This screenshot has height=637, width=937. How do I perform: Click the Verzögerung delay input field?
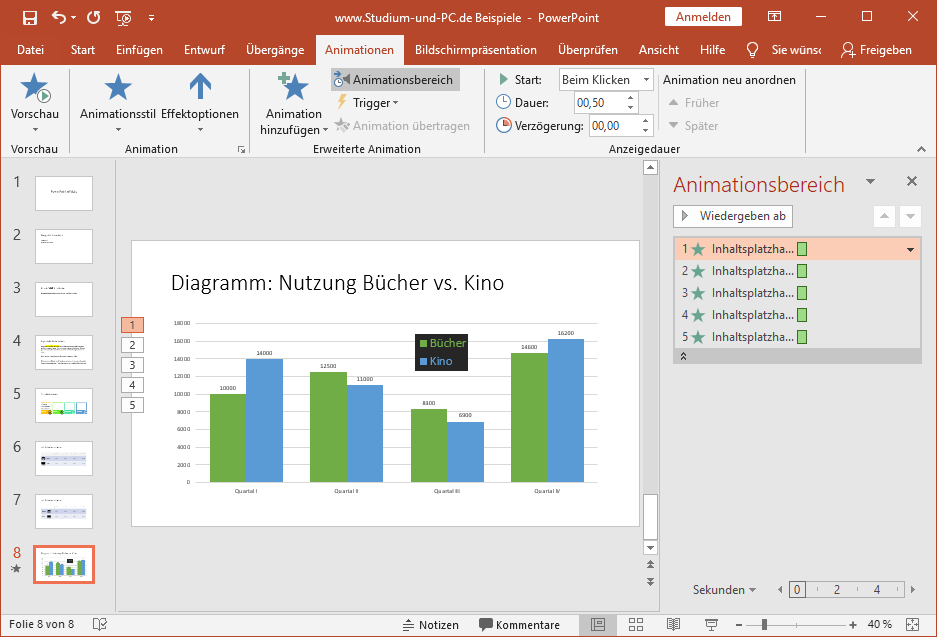point(614,125)
